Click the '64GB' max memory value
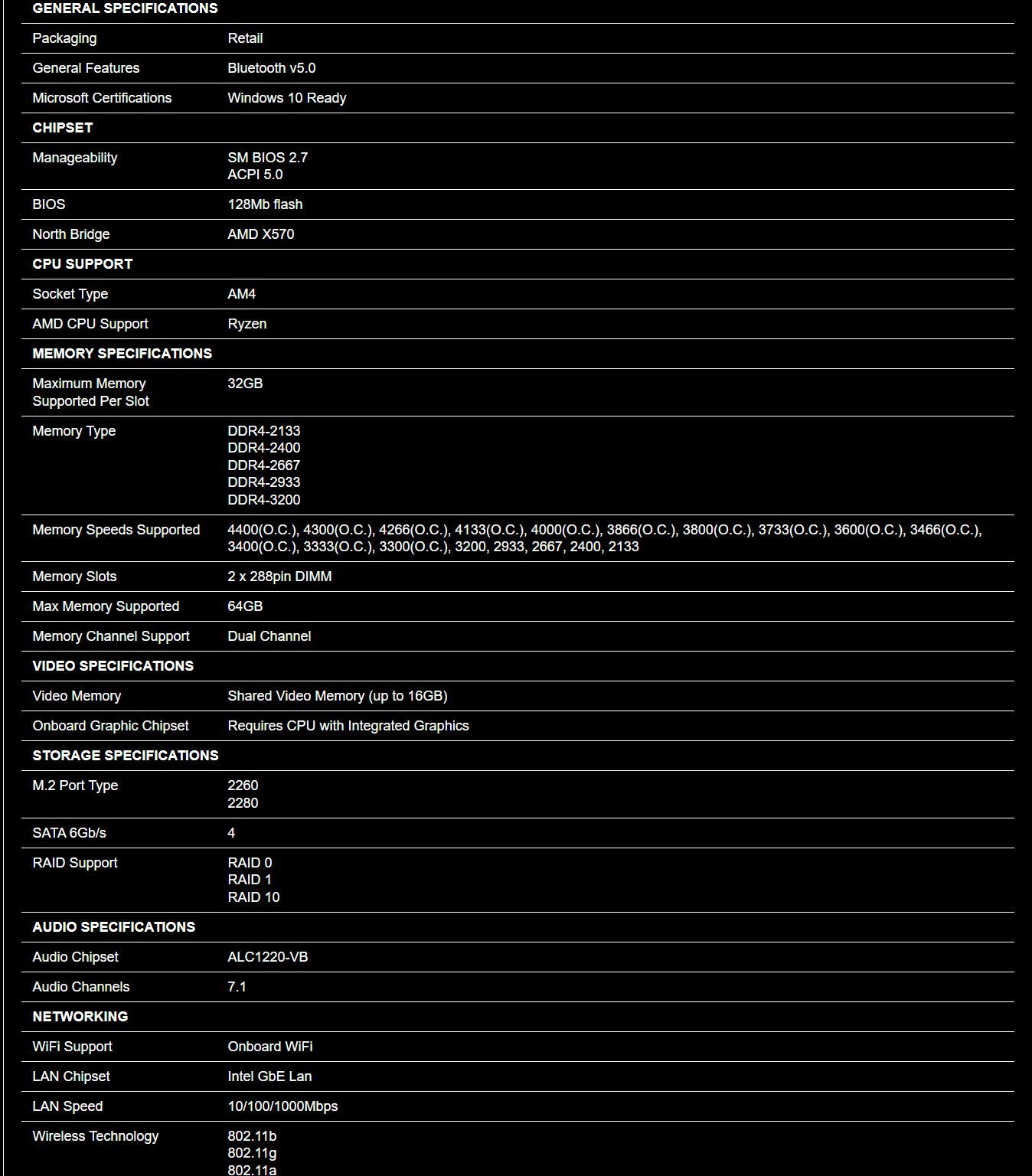This screenshot has height=1176, width=1032. [x=245, y=606]
